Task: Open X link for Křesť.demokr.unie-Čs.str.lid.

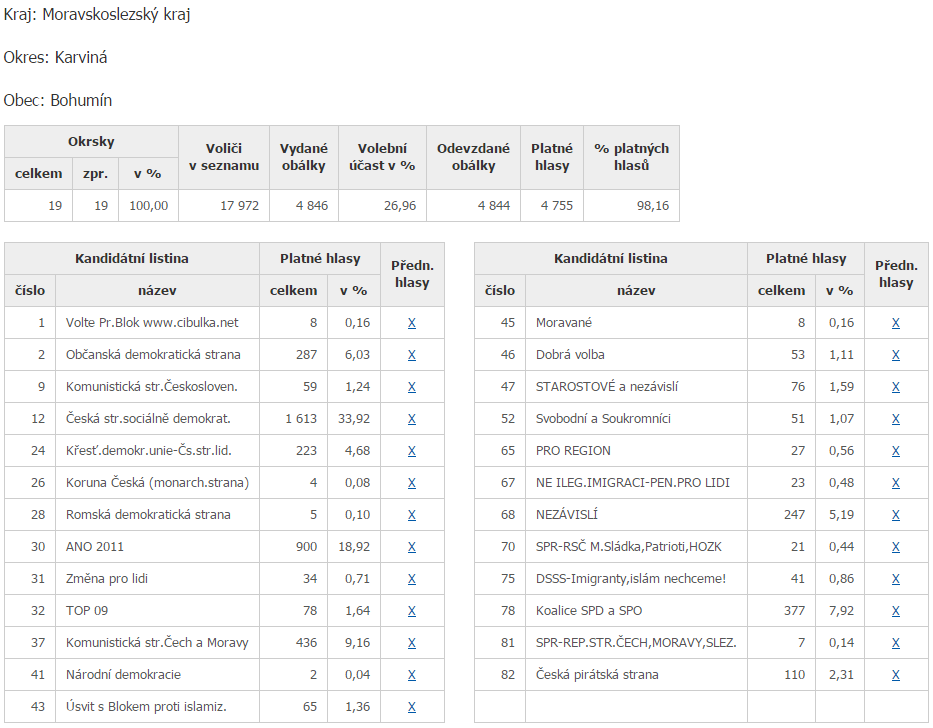Action: [x=412, y=451]
